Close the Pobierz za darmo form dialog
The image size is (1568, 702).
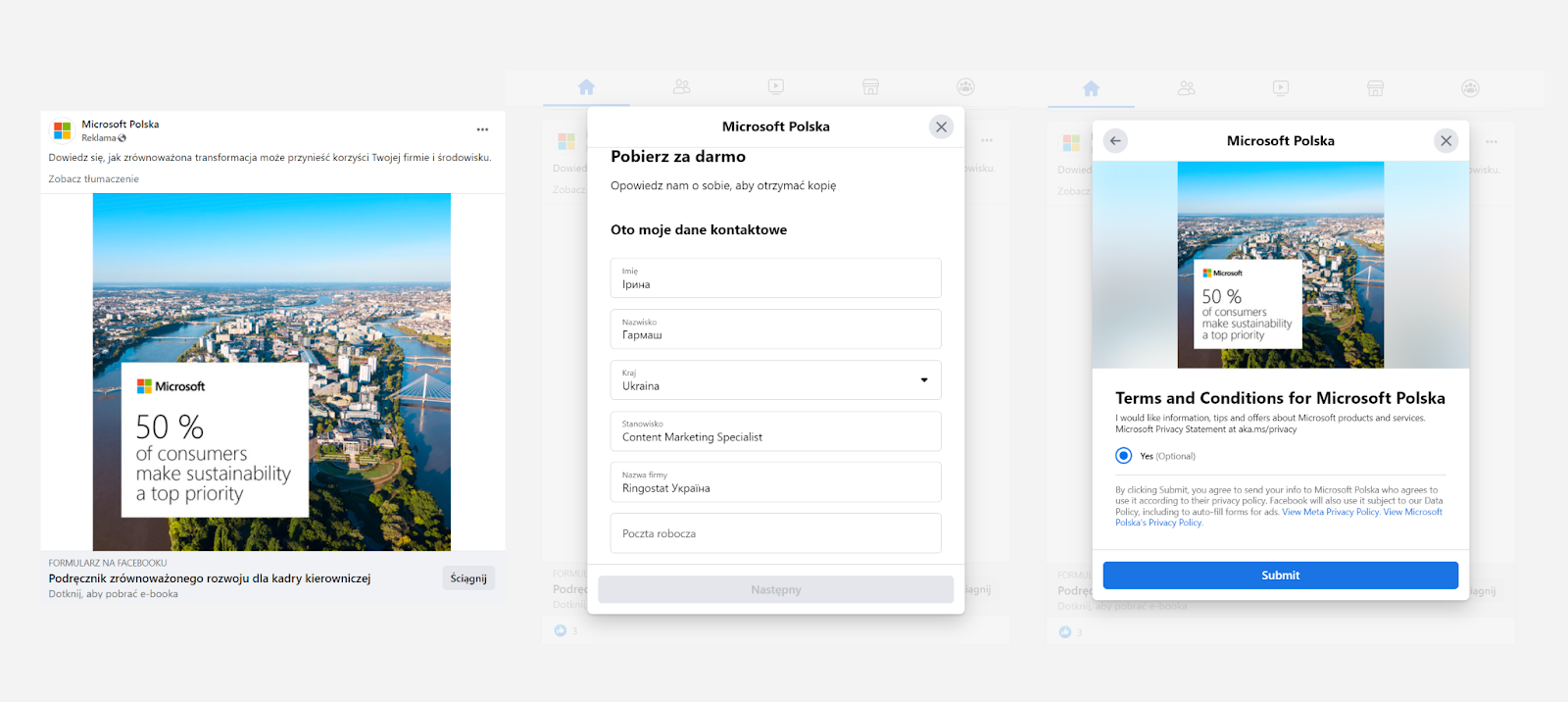coord(941,126)
